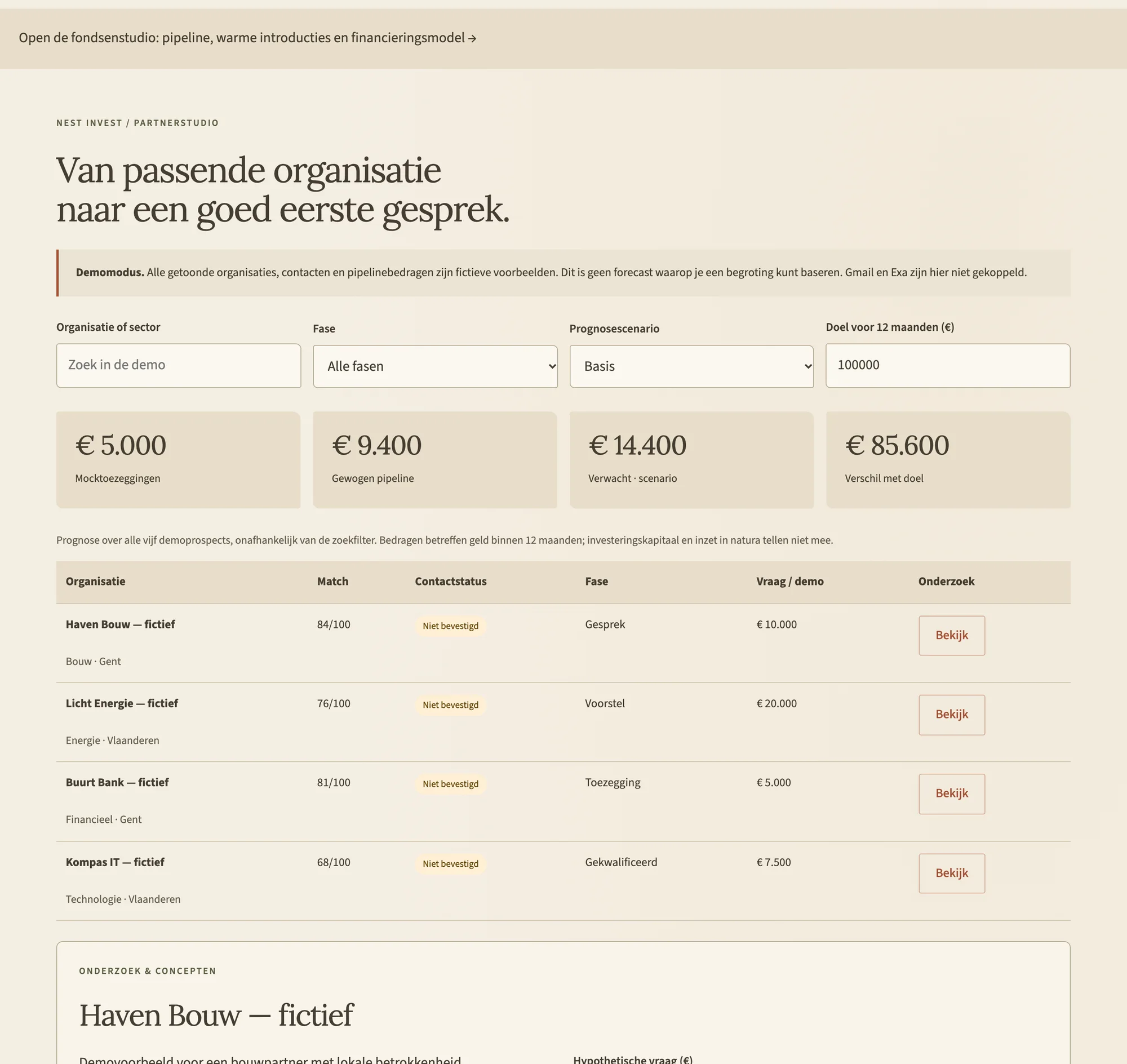Image resolution: width=1127 pixels, height=1064 pixels.
Task: Click the '€ 7.500' amount cell
Action: [774, 862]
